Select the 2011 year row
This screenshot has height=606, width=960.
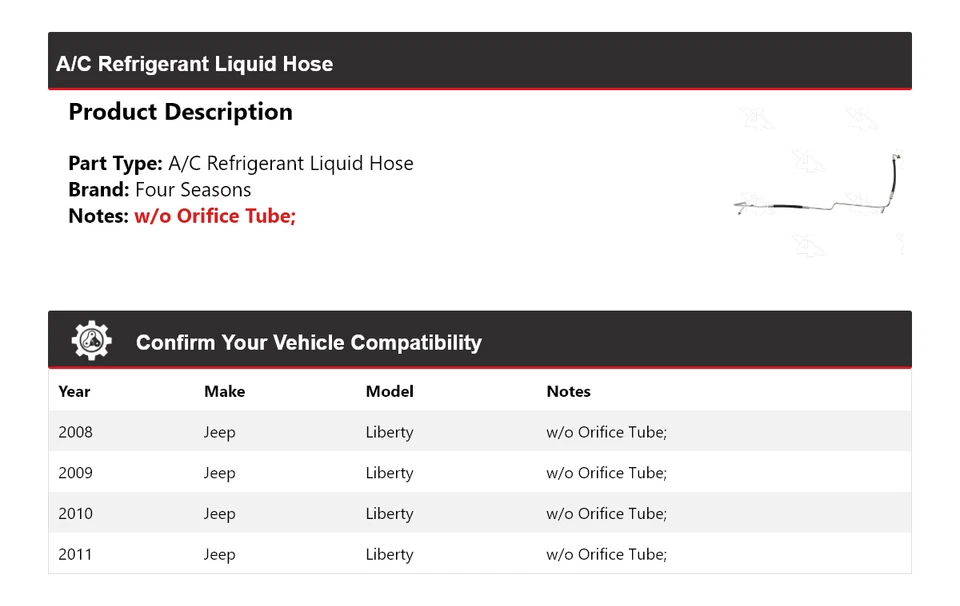coord(75,555)
